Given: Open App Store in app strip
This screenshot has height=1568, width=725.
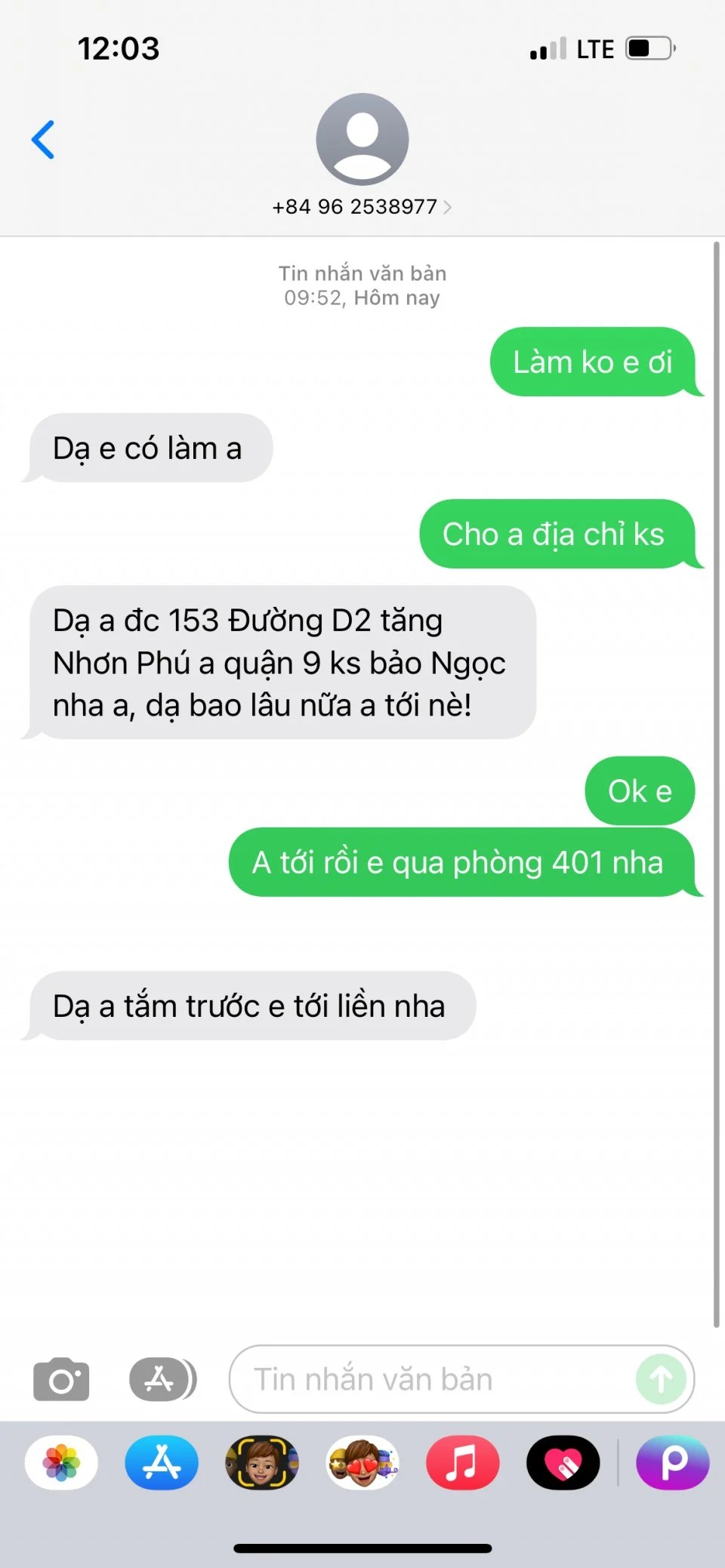Looking at the screenshot, I should click(162, 1462).
